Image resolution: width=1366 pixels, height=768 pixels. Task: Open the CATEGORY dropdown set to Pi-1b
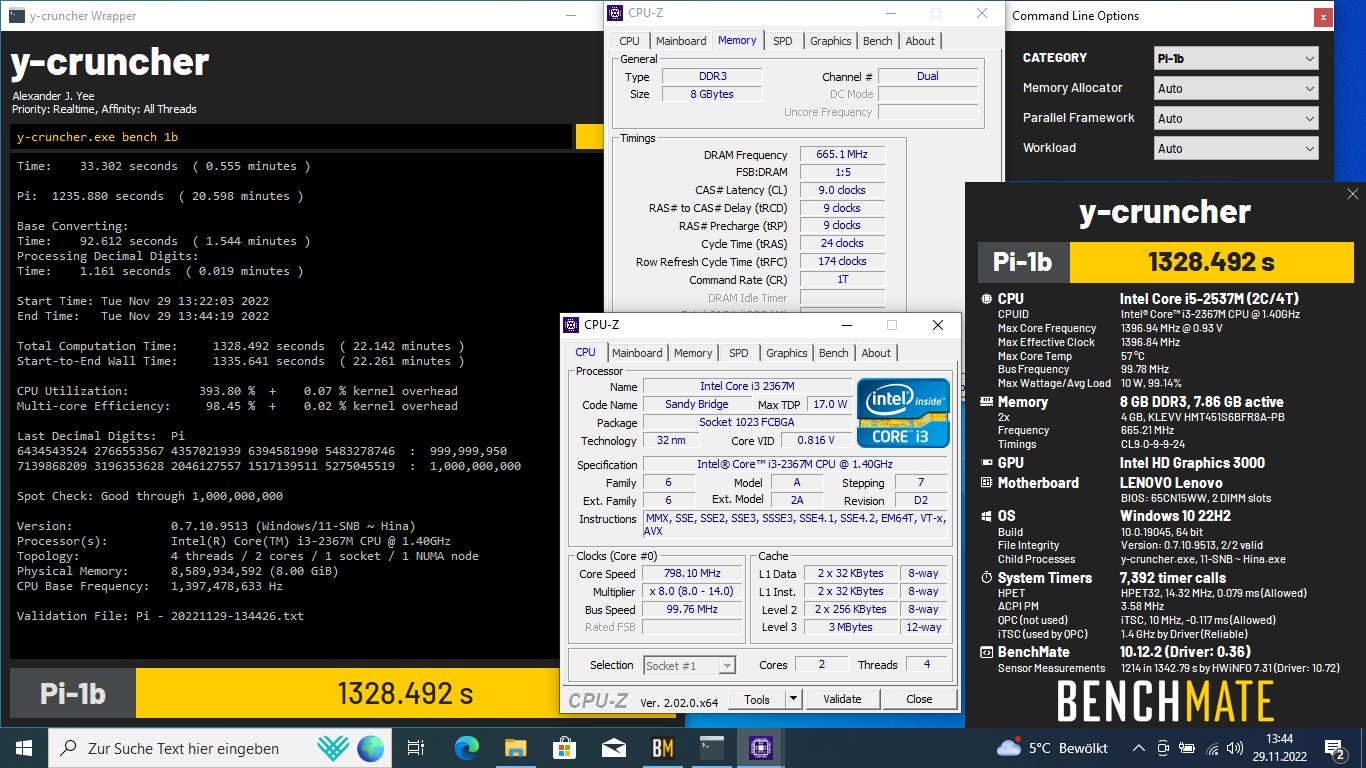click(1236, 58)
